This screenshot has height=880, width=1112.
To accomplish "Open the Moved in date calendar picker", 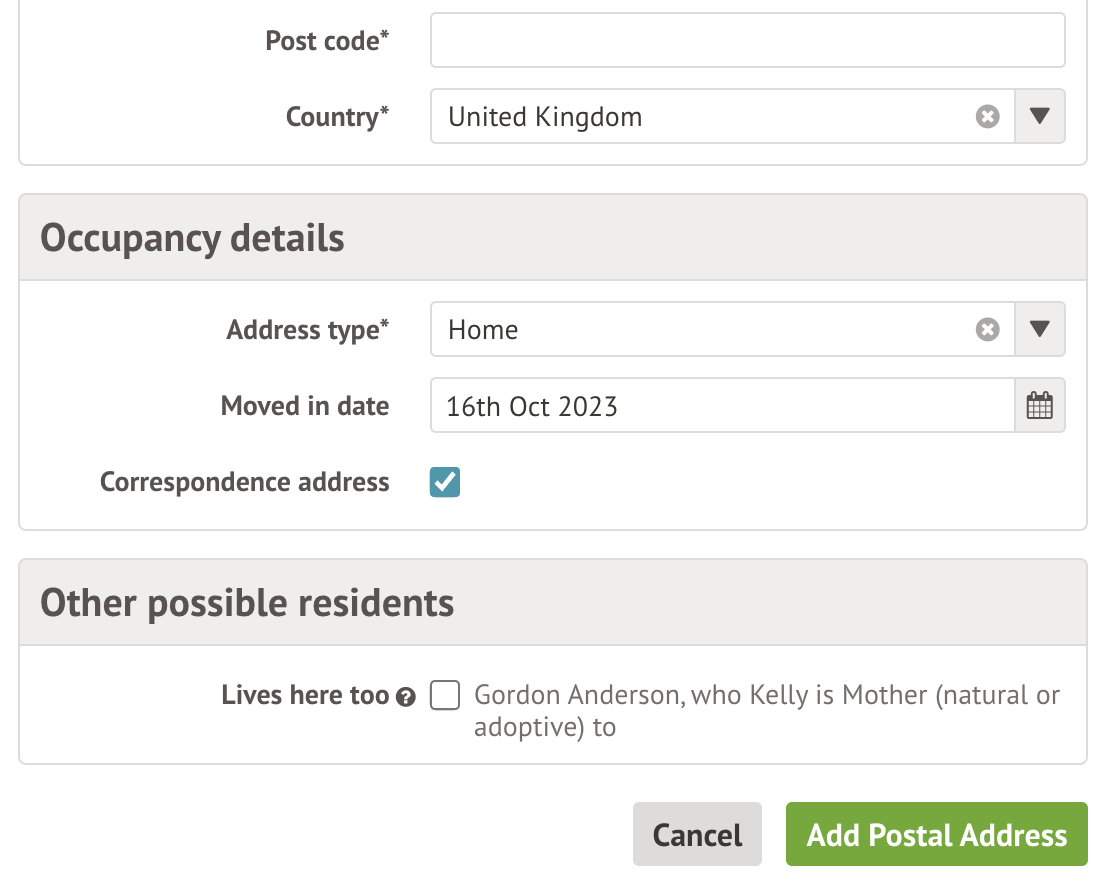I will 1040,406.
